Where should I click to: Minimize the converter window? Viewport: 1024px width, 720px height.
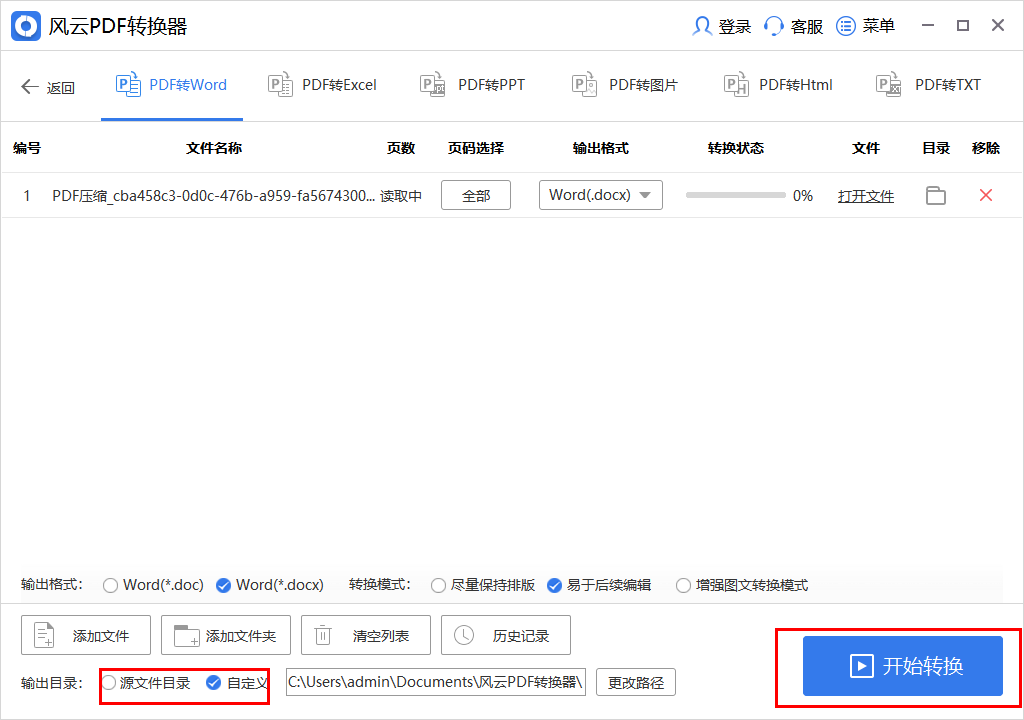[927, 25]
